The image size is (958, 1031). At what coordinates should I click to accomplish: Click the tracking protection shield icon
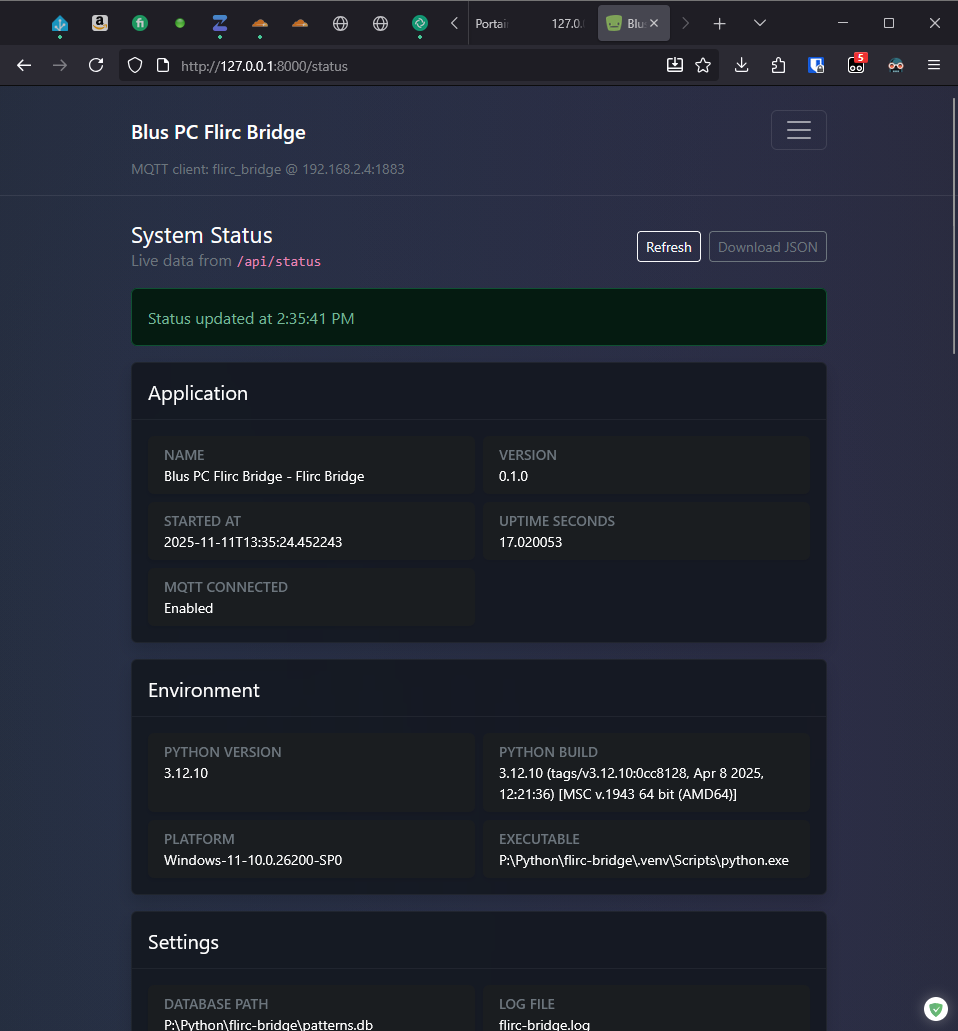pos(135,65)
